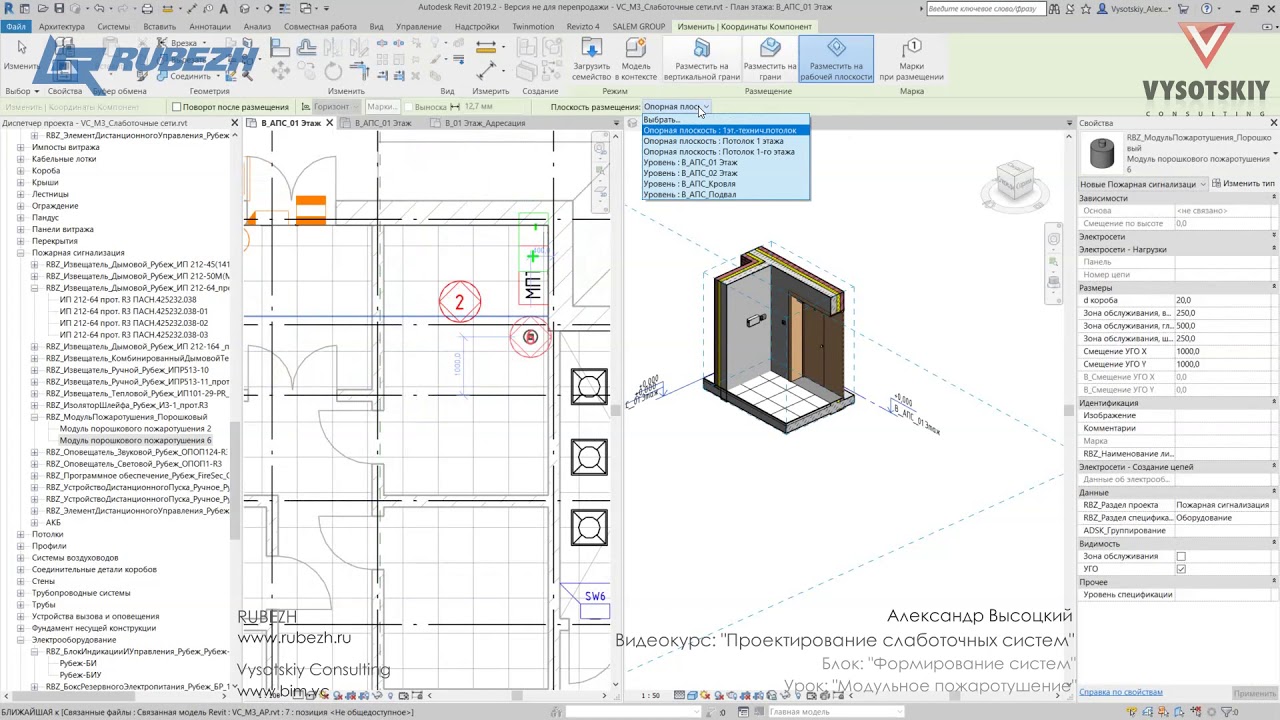Open the Файл menu

15,27
